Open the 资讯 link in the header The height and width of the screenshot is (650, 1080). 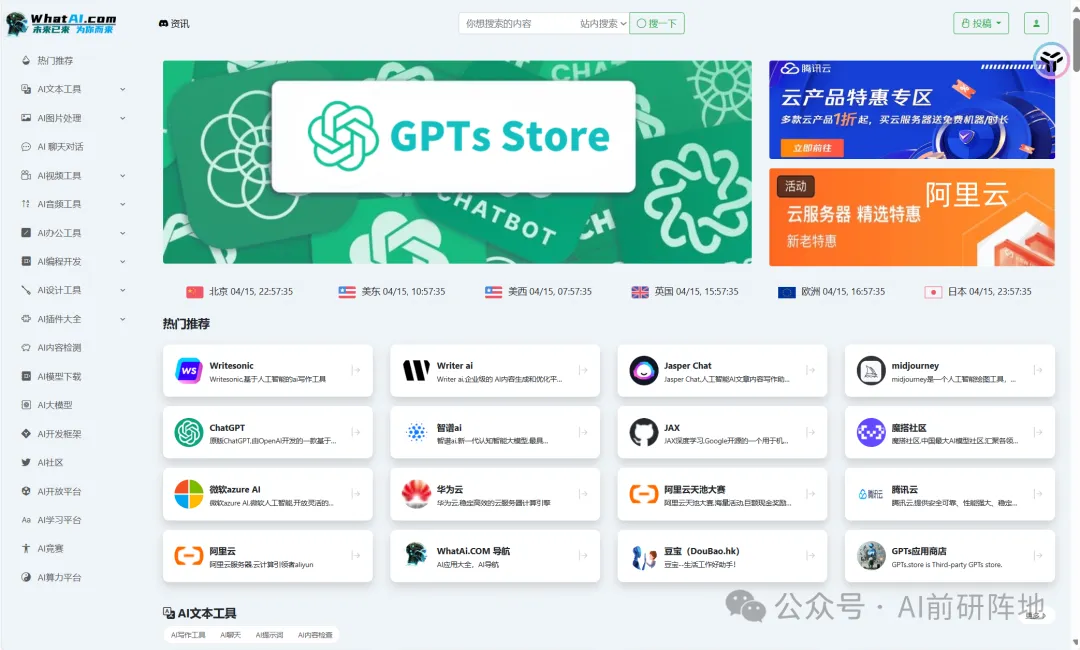[174, 23]
